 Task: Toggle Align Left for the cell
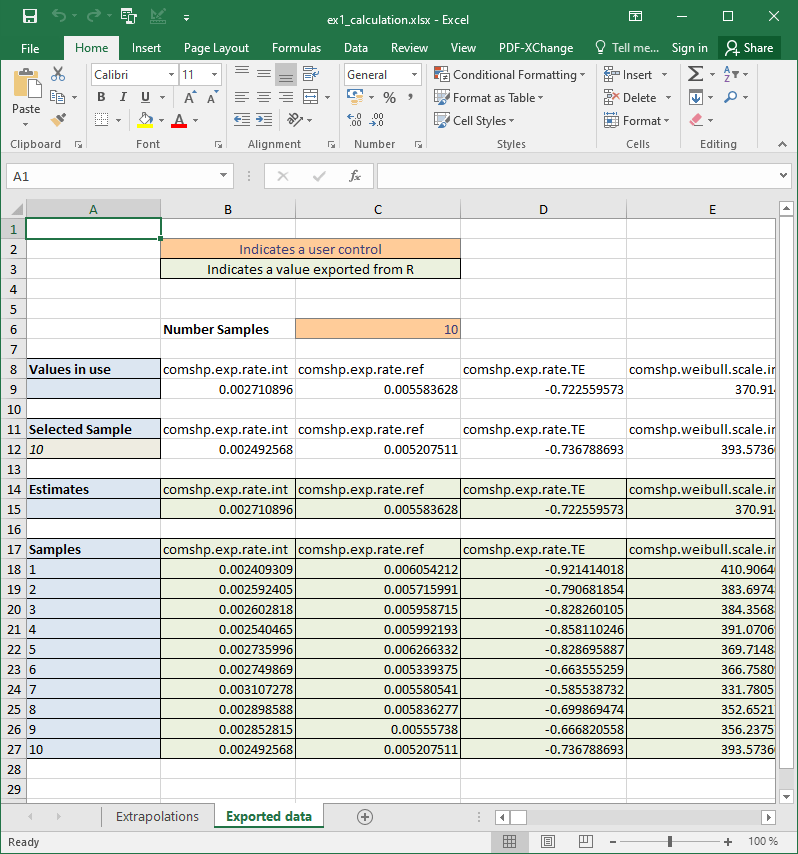pos(242,97)
